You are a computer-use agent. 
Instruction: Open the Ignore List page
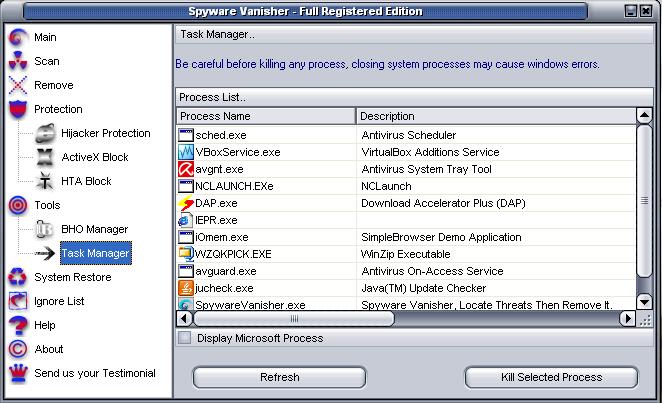59,301
